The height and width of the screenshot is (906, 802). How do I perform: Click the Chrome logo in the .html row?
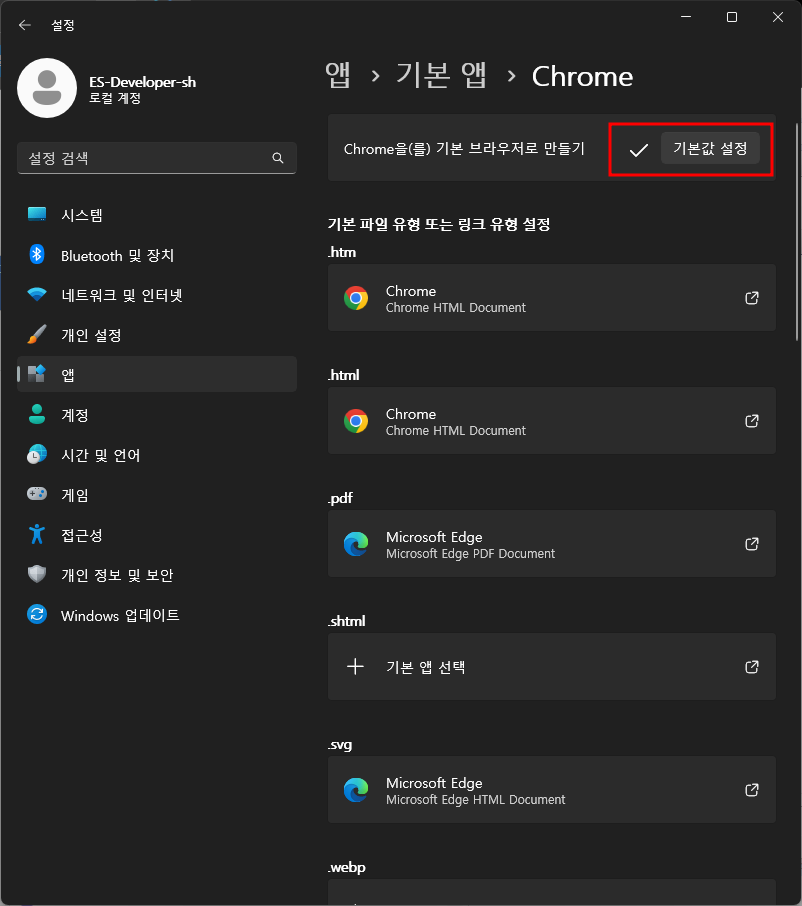point(356,421)
